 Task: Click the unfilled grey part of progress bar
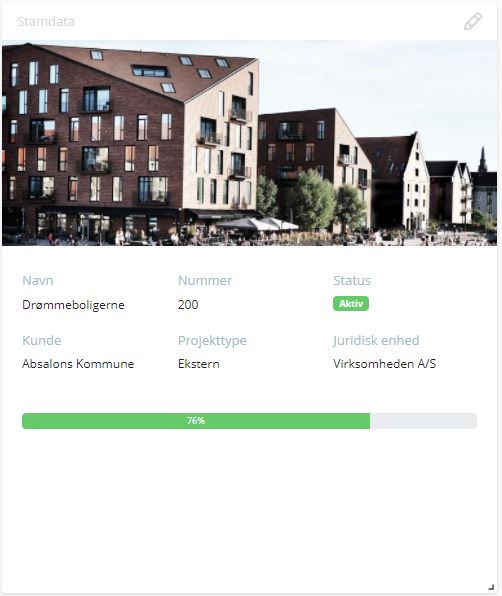(x=423, y=421)
